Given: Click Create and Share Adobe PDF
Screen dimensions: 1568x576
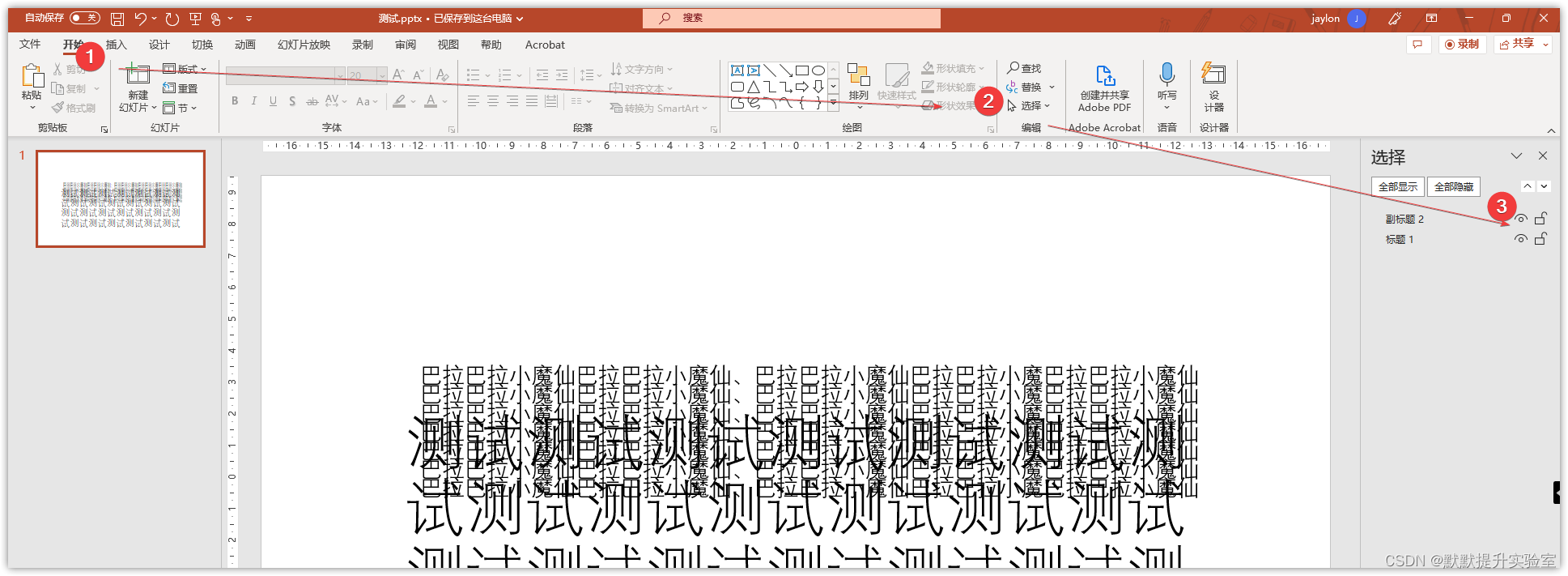Looking at the screenshot, I should coord(1104,88).
